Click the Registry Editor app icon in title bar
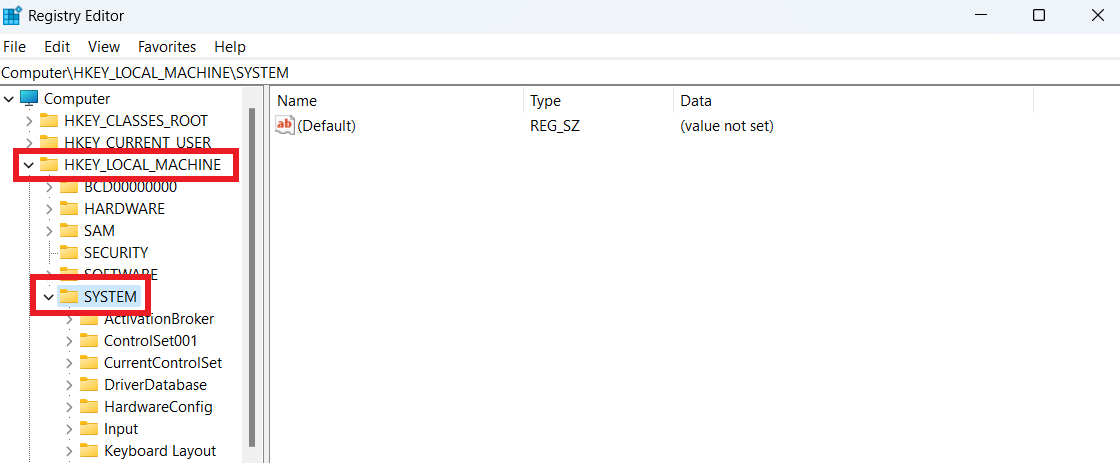The width and height of the screenshot is (1120, 463). 12,15
